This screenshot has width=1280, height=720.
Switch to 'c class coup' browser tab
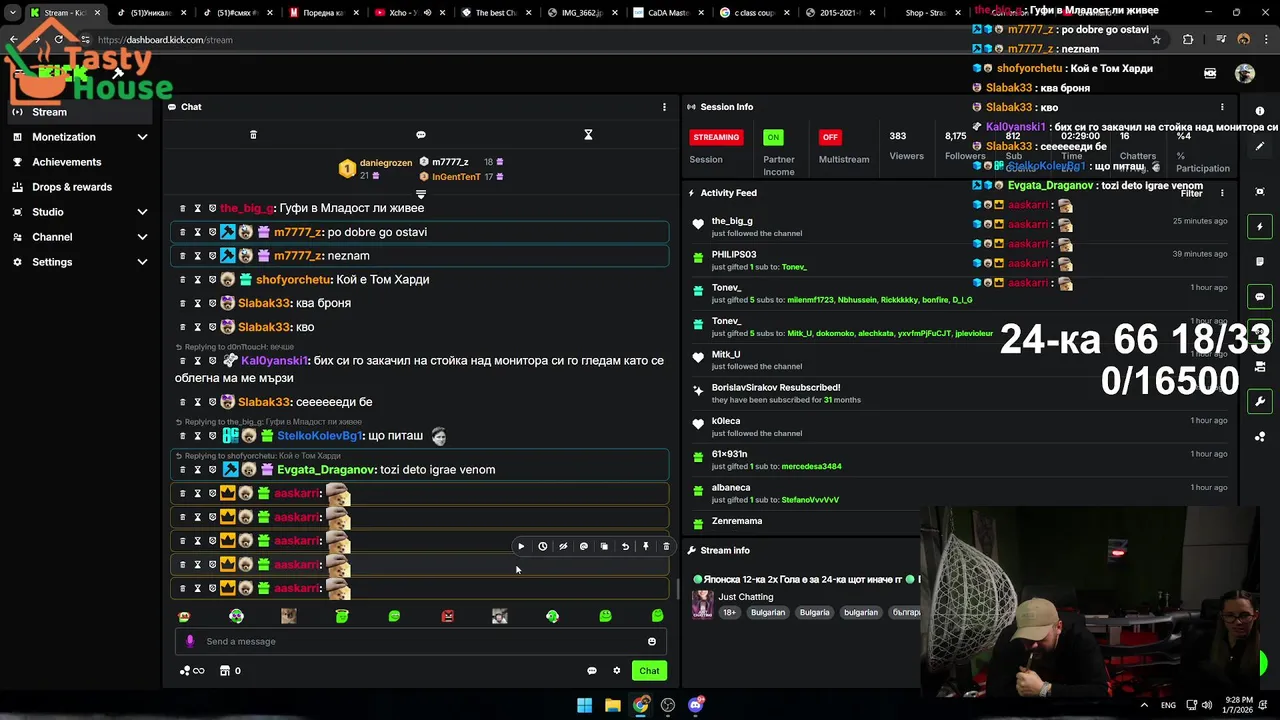(754, 13)
